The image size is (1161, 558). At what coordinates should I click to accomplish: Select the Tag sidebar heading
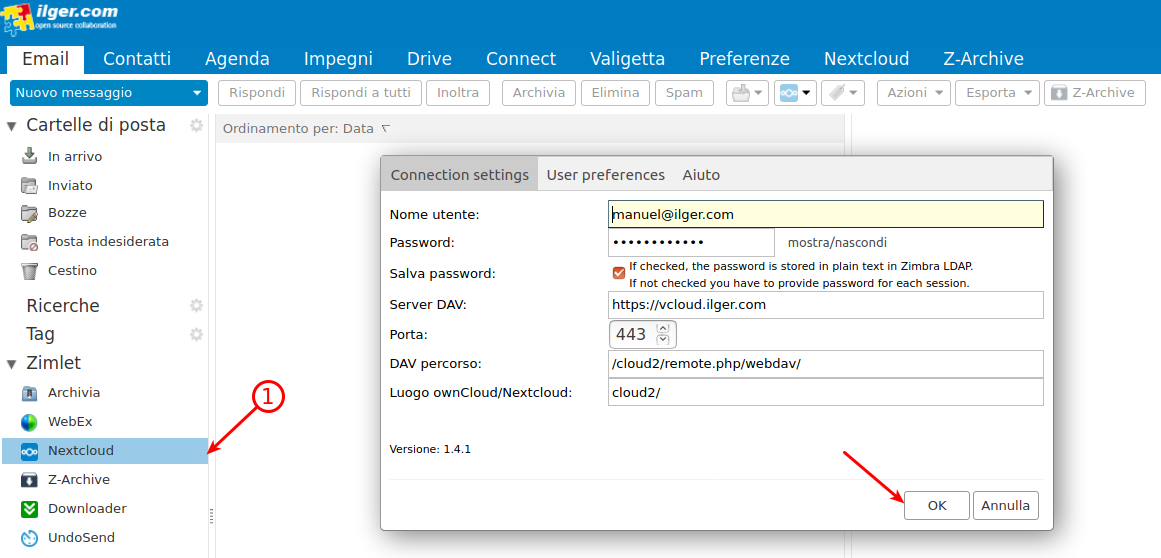41,335
